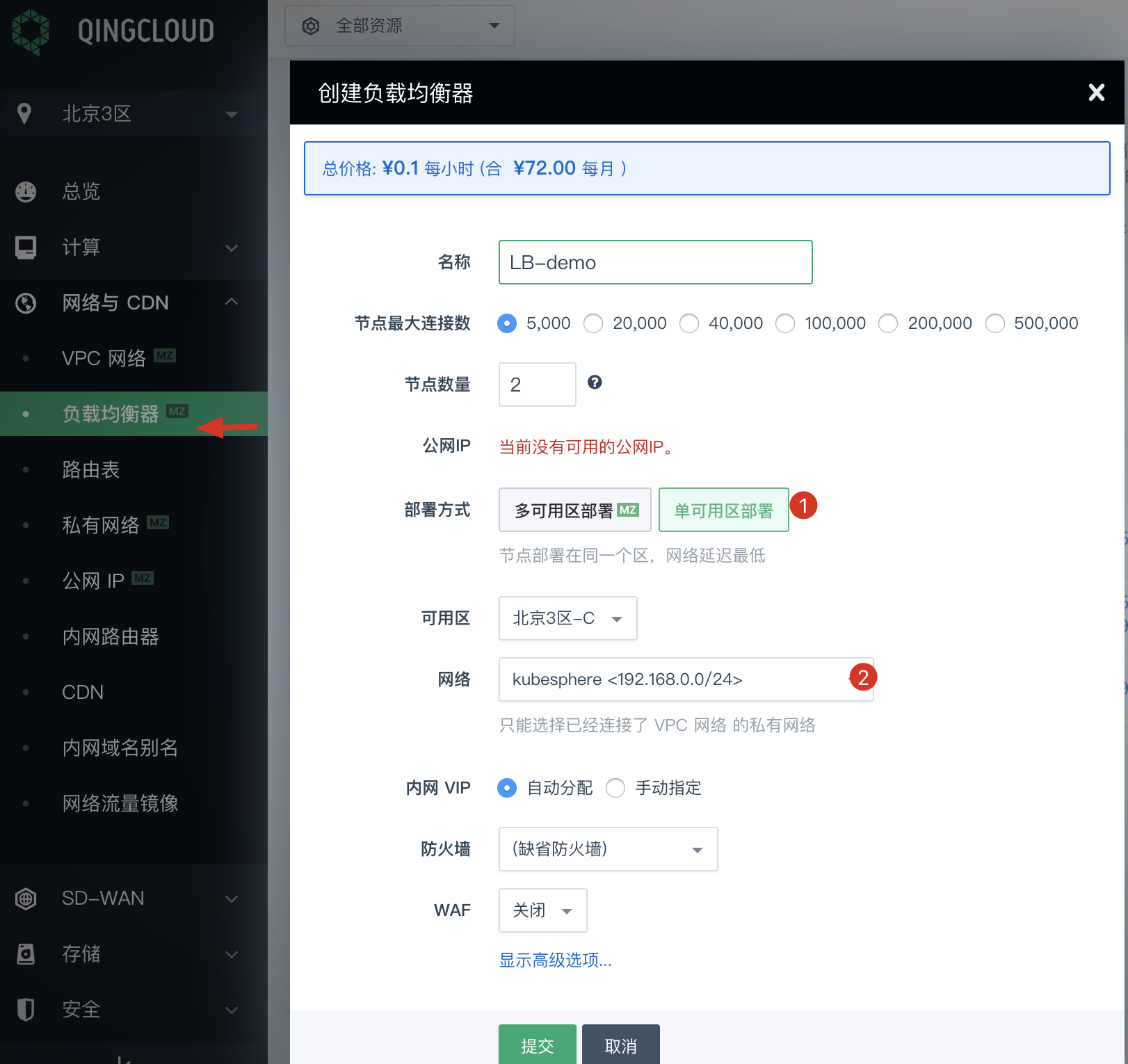Expand the SD-WAN sidebar section
This screenshot has height=1064, width=1128.
(232, 898)
